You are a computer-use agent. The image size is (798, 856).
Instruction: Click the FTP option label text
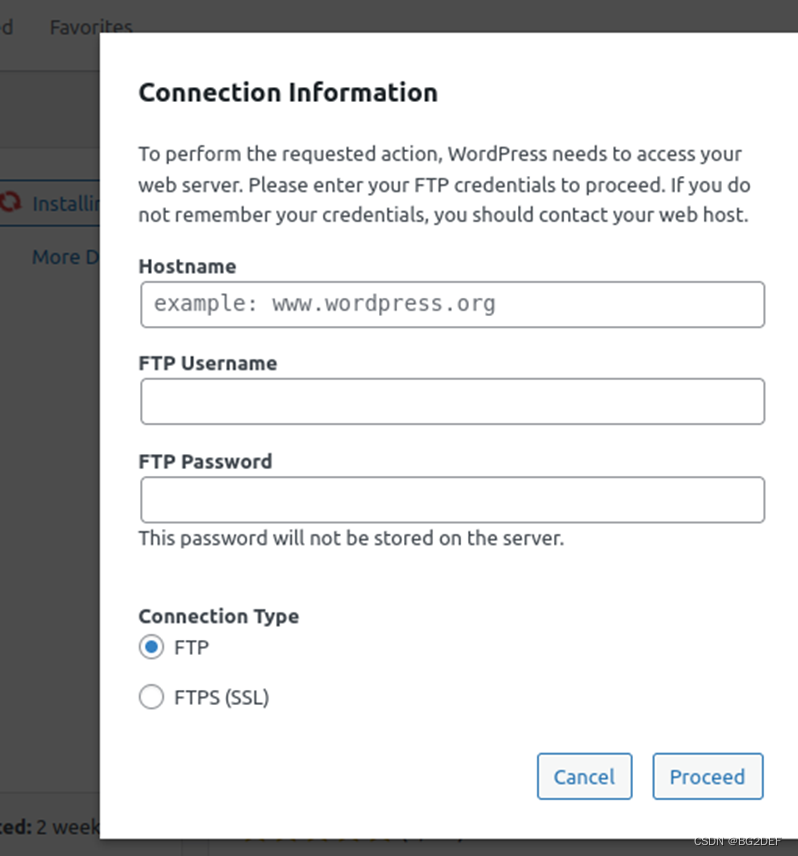(191, 648)
